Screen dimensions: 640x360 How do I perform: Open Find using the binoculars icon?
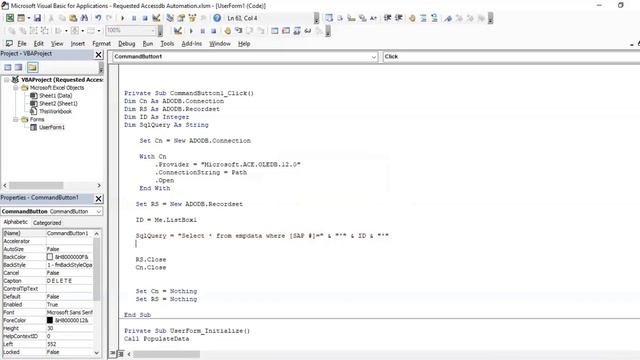84,18
